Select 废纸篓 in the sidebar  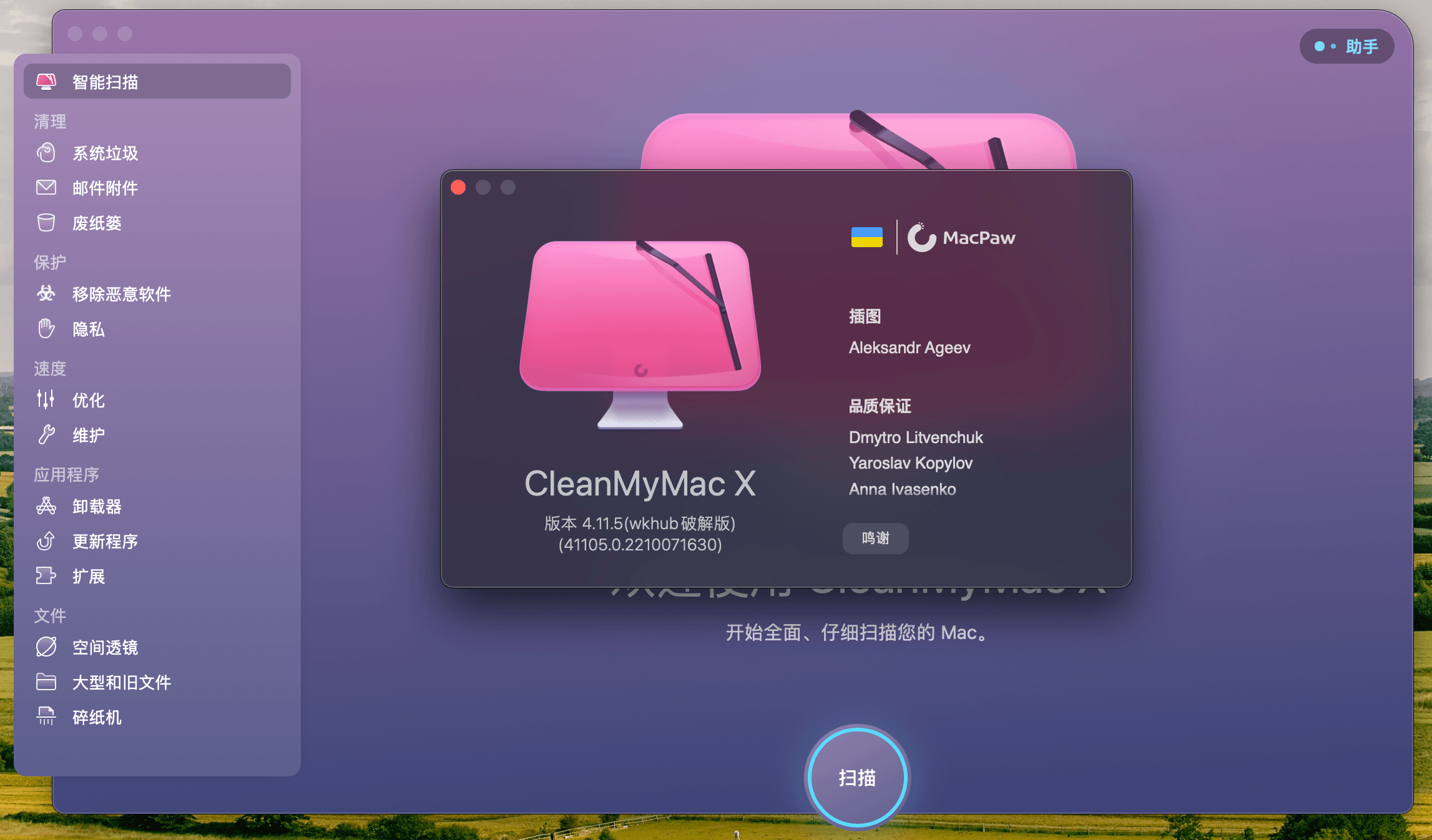(157, 223)
